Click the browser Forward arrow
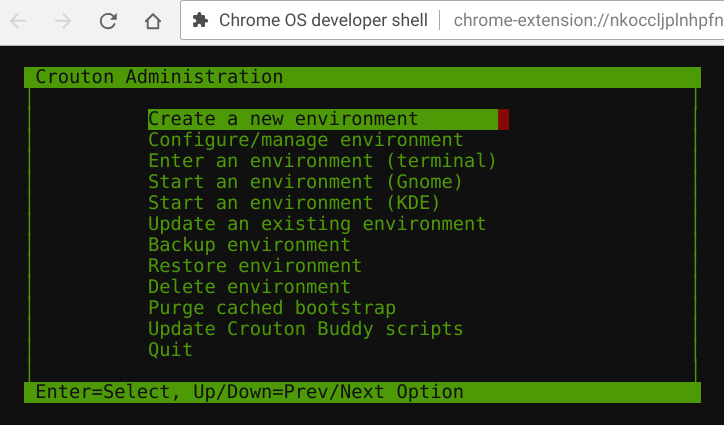Image resolution: width=724 pixels, height=425 pixels. [x=63, y=21]
